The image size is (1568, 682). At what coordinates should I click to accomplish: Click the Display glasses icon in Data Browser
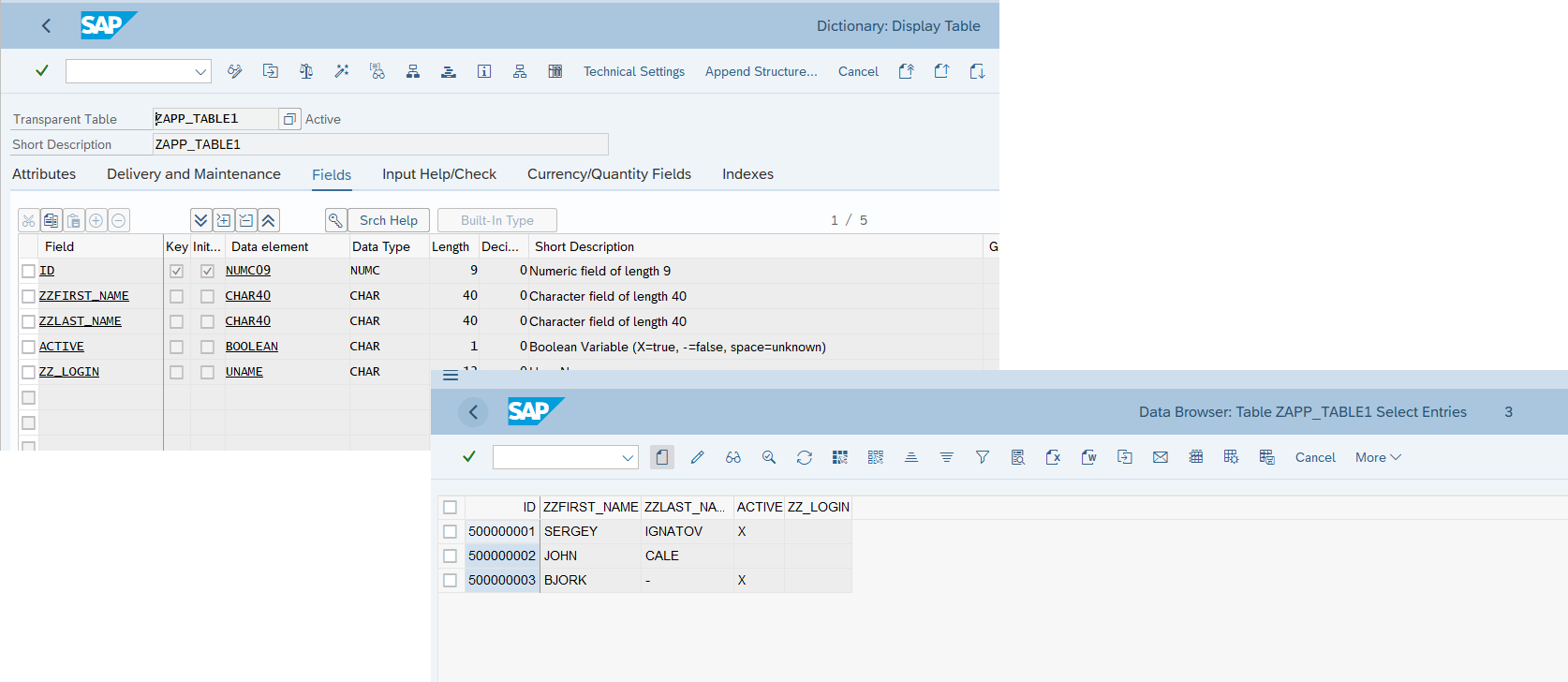click(733, 457)
